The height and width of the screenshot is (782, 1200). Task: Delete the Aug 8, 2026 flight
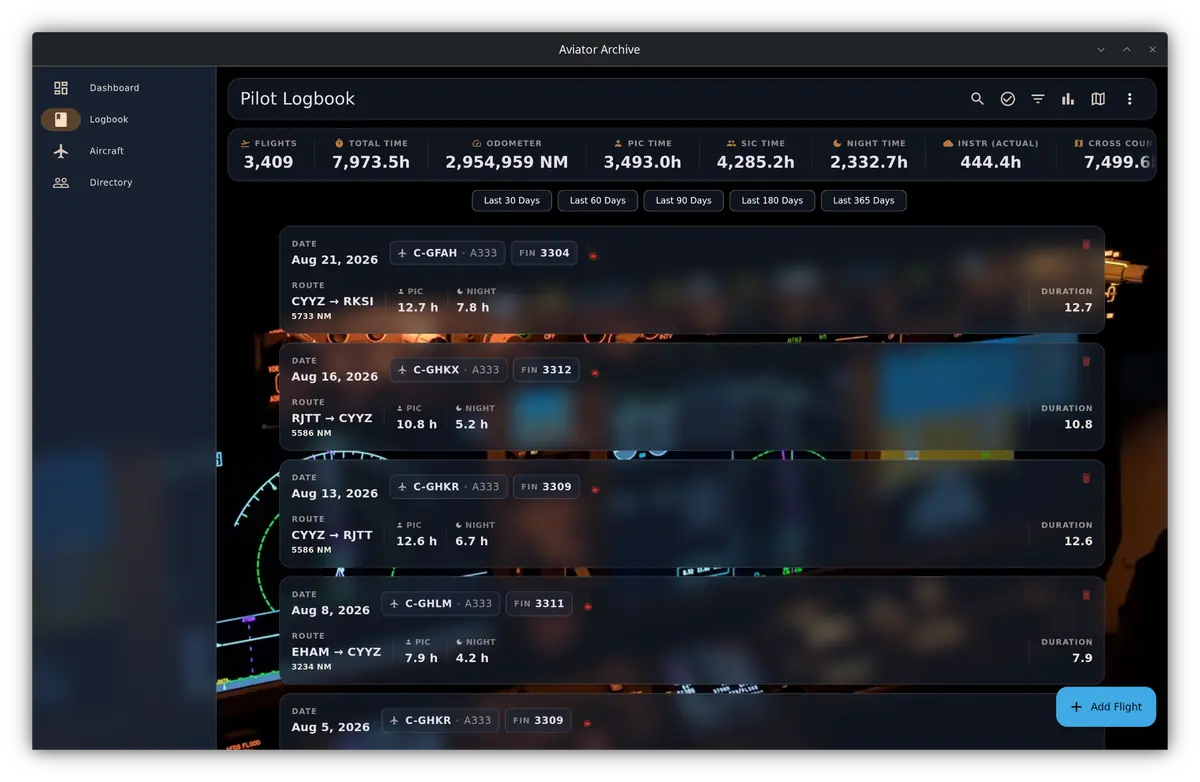[x=1087, y=596]
